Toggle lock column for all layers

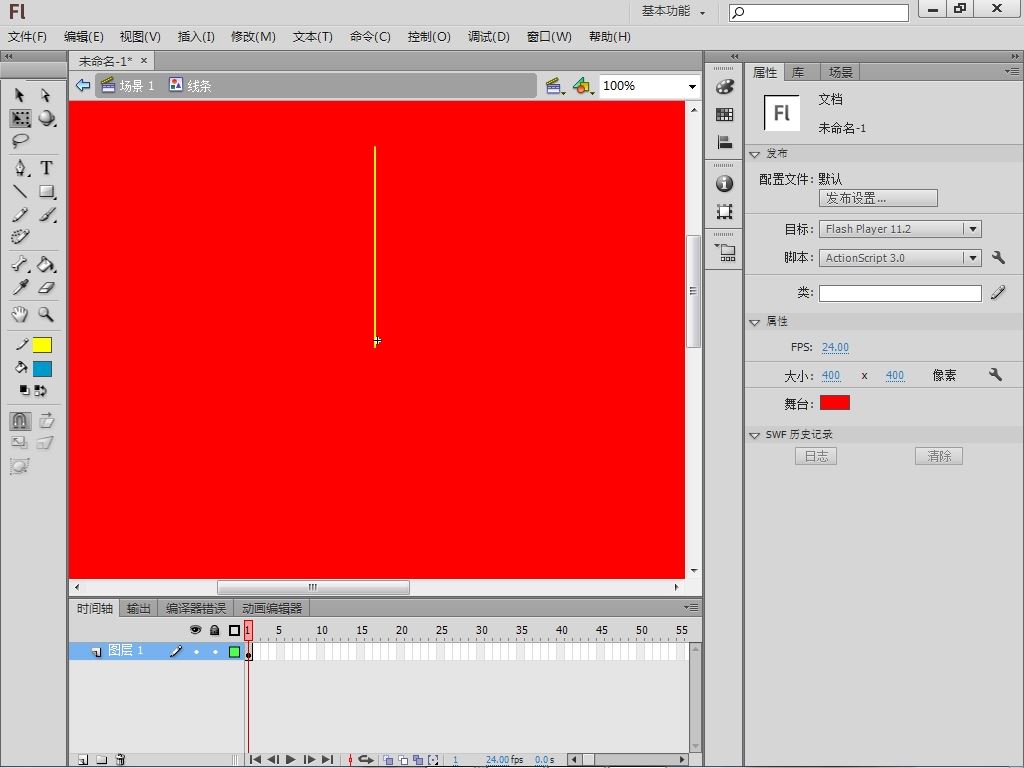[x=214, y=630]
